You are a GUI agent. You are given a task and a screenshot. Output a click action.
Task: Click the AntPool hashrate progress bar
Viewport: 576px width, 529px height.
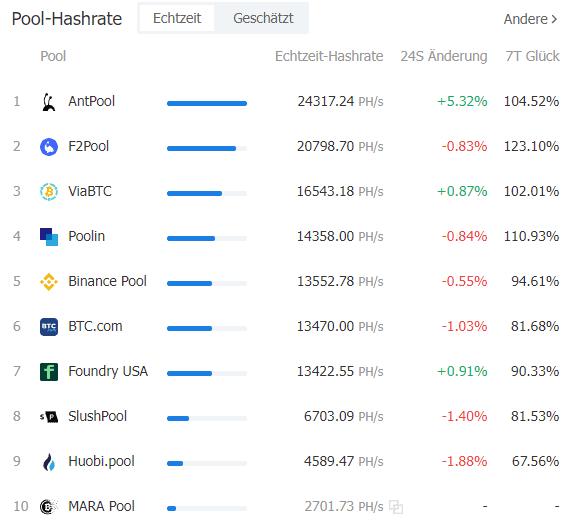pyautogui.click(x=207, y=104)
